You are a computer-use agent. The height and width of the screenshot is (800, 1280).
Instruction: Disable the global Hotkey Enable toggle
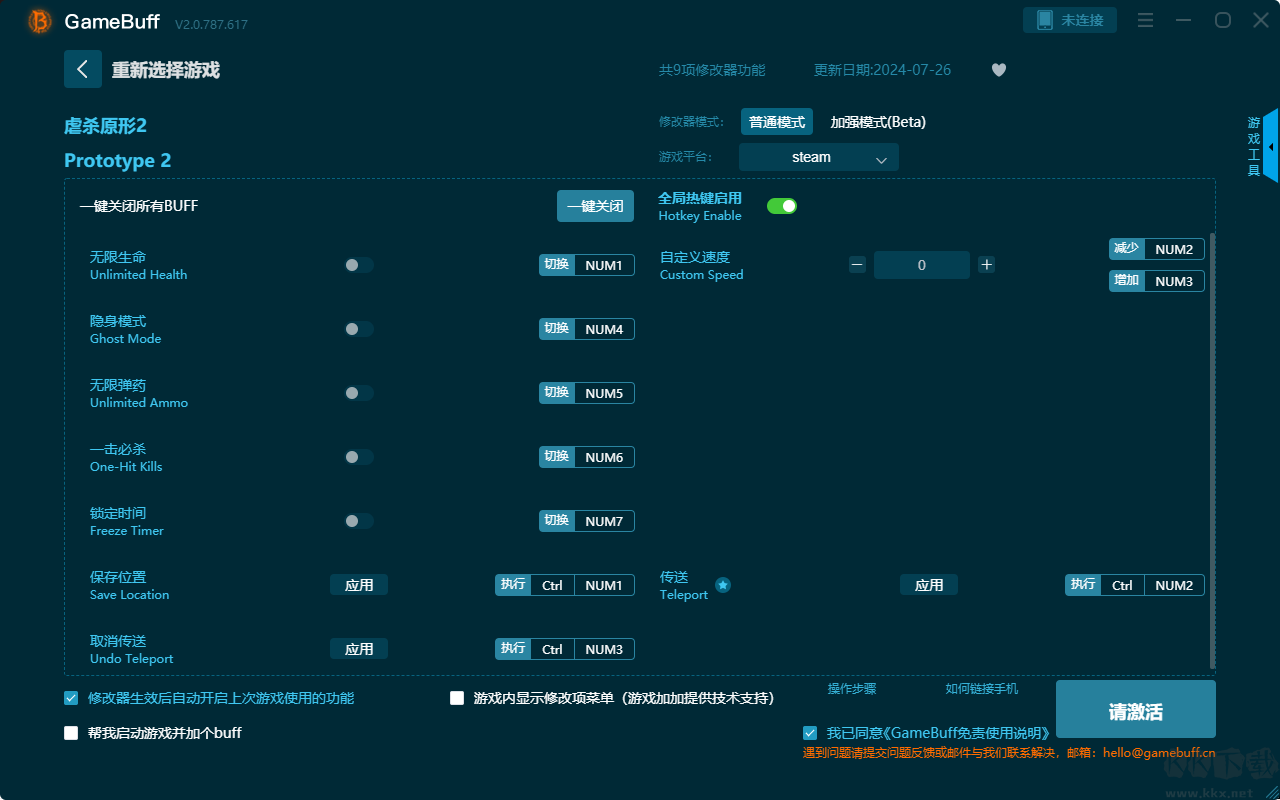pyautogui.click(x=781, y=206)
